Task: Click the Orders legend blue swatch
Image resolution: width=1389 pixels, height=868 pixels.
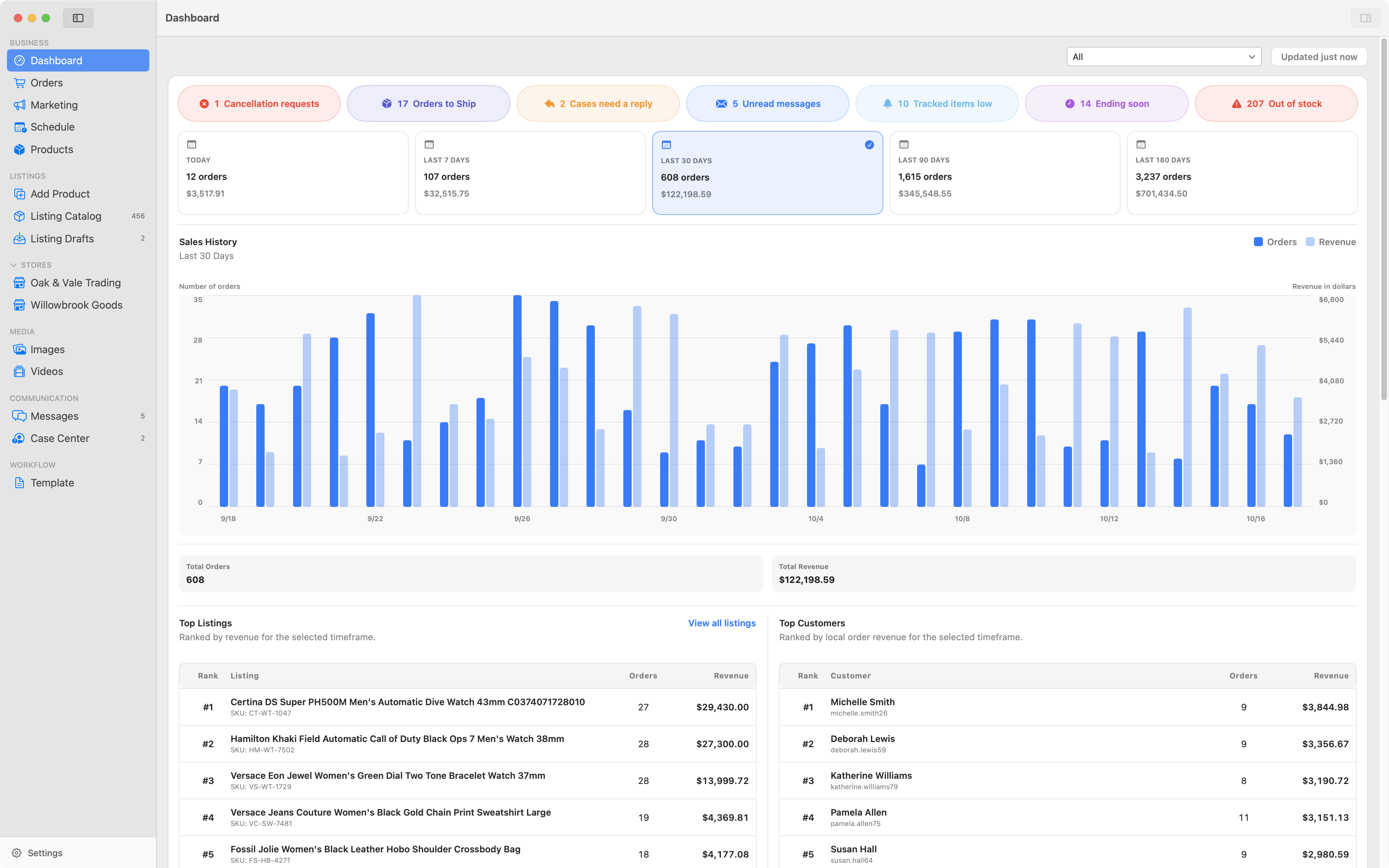Action: click(x=1258, y=242)
